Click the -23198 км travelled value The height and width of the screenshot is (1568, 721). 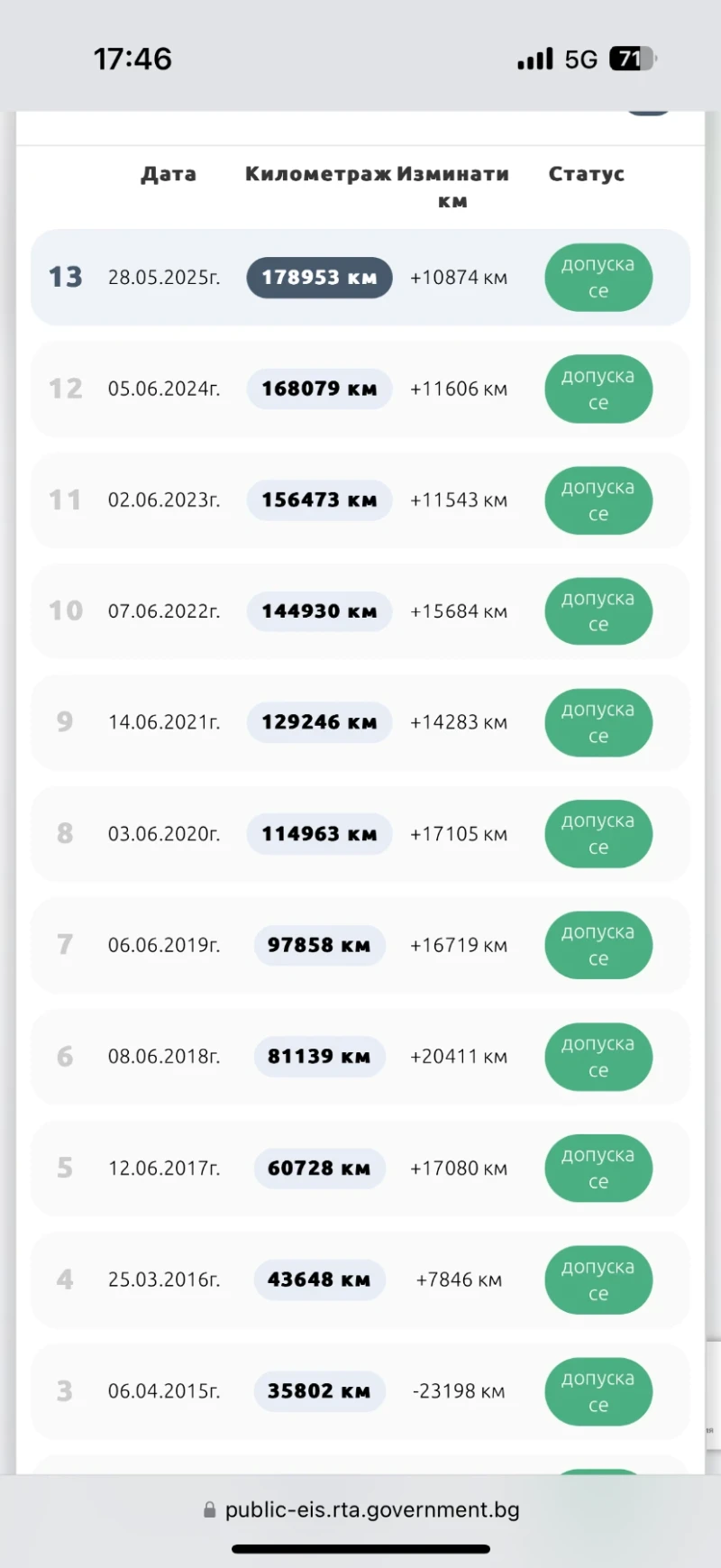click(x=459, y=1391)
